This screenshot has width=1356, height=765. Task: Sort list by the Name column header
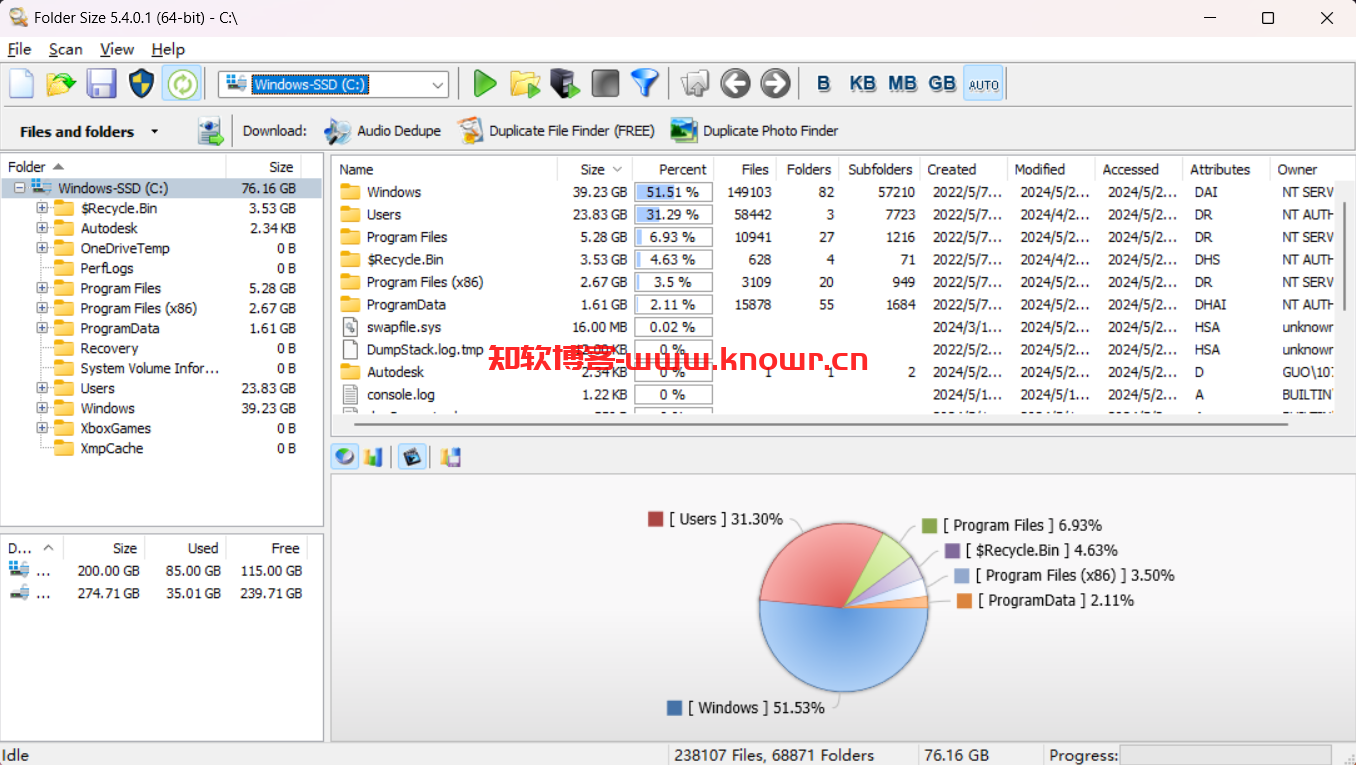pos(445,169)
